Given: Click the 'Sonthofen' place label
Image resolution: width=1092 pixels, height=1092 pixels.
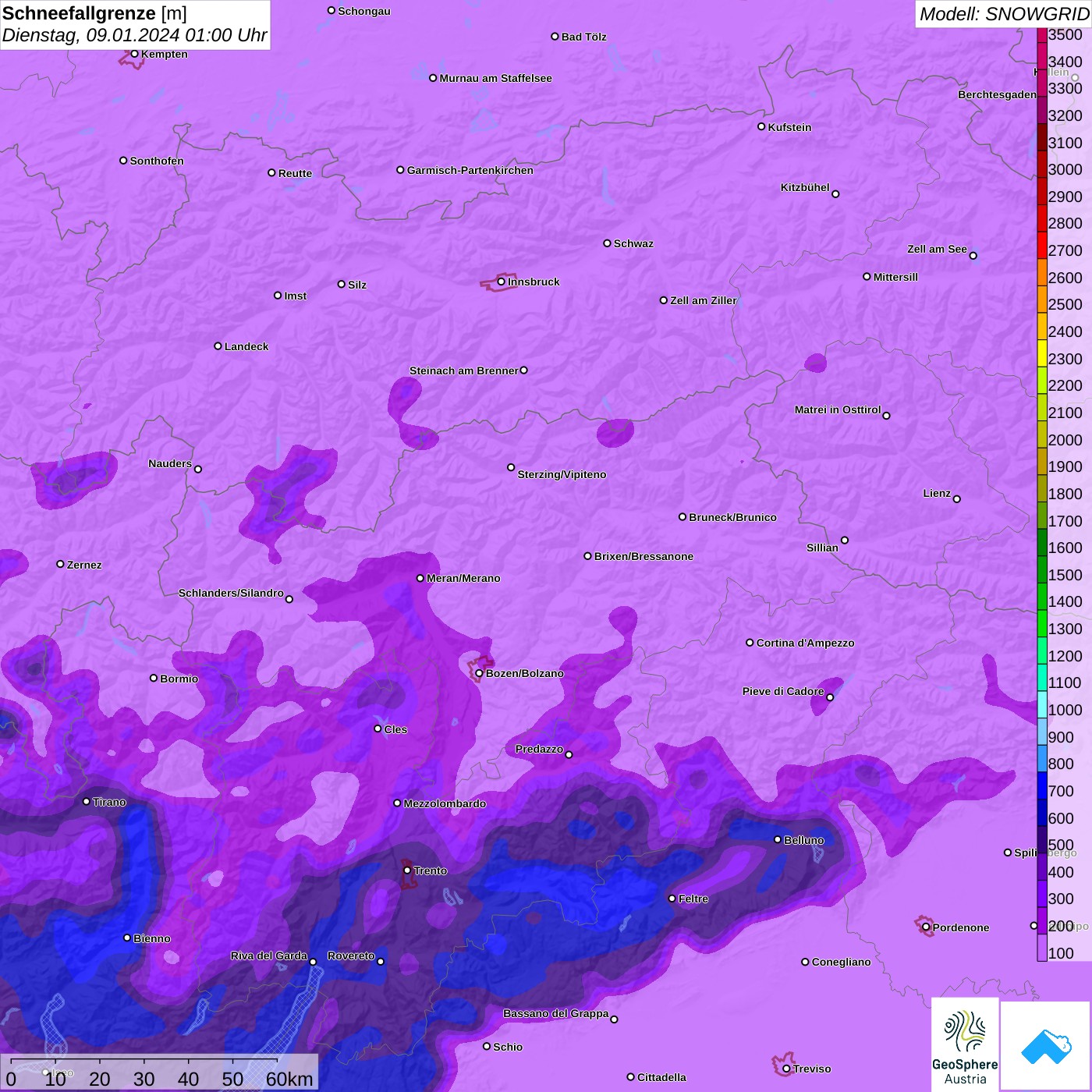Looking at the screenshot, I should click(157, 161).
